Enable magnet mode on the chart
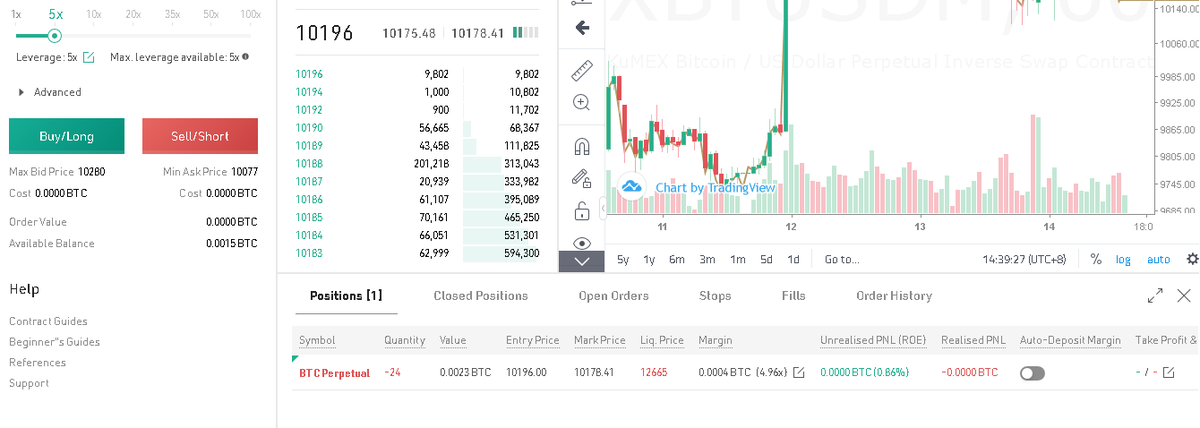 [582, 147]
